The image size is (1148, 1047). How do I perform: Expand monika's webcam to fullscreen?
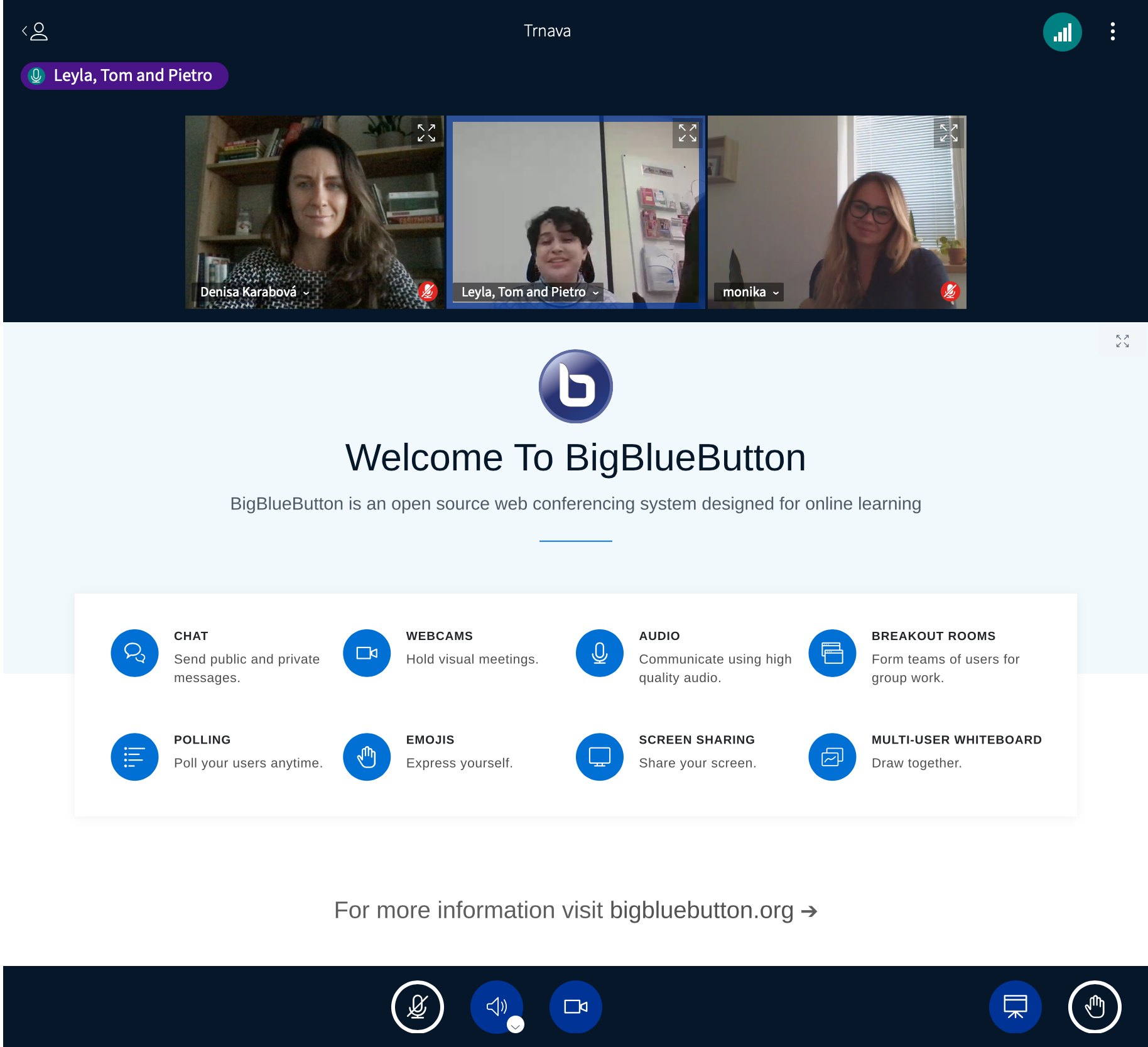pos(948,133)
